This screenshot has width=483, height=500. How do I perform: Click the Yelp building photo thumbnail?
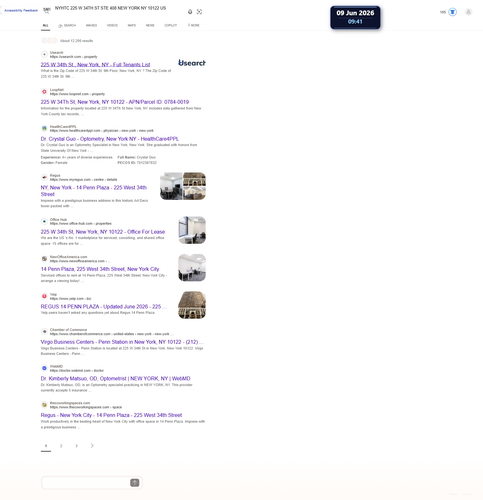(192, 305)
